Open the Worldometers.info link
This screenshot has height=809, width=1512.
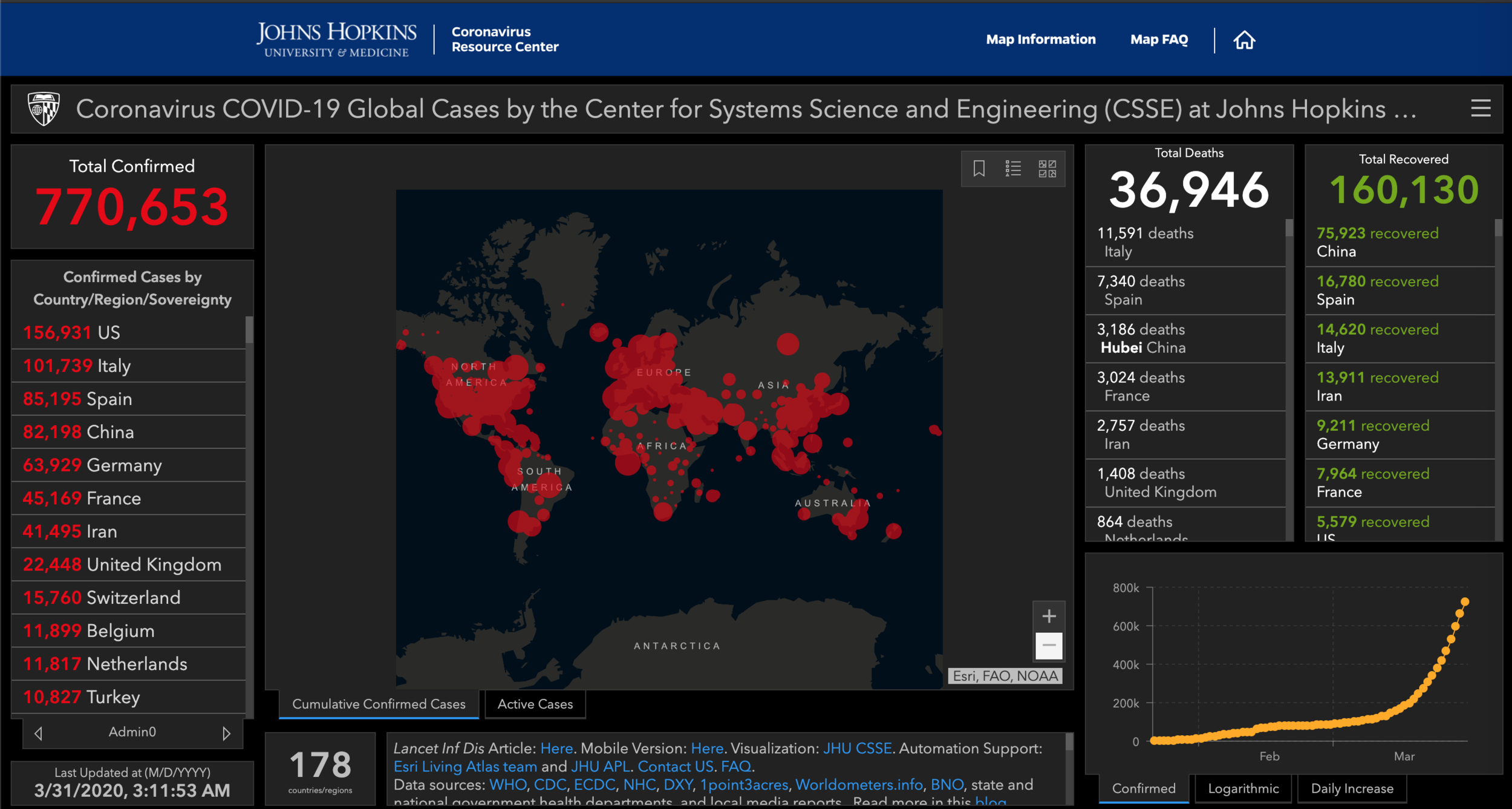pos(859,785)
